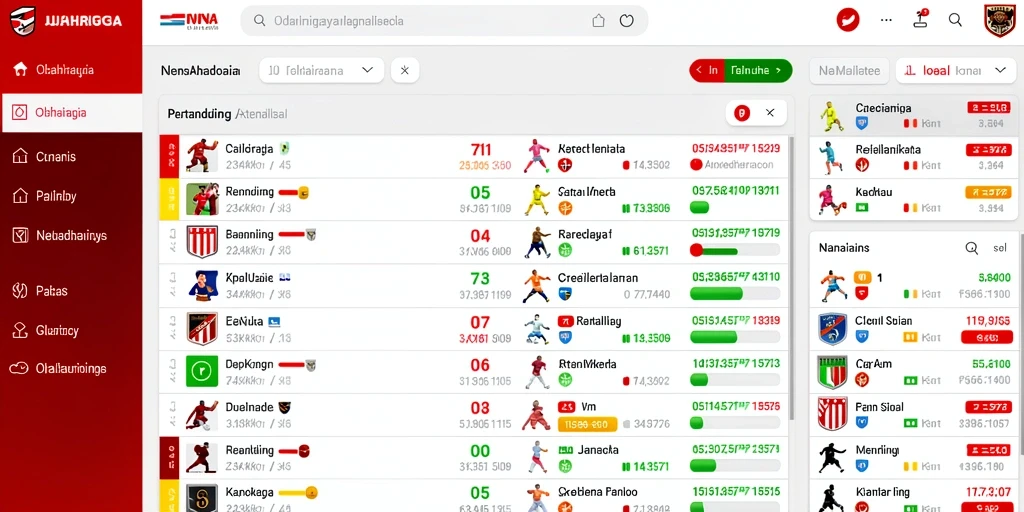Click the red round checkmark icon at top
Image resolution: width=1024 pixels, height=512 pixels.
click(x=848, y=20)
